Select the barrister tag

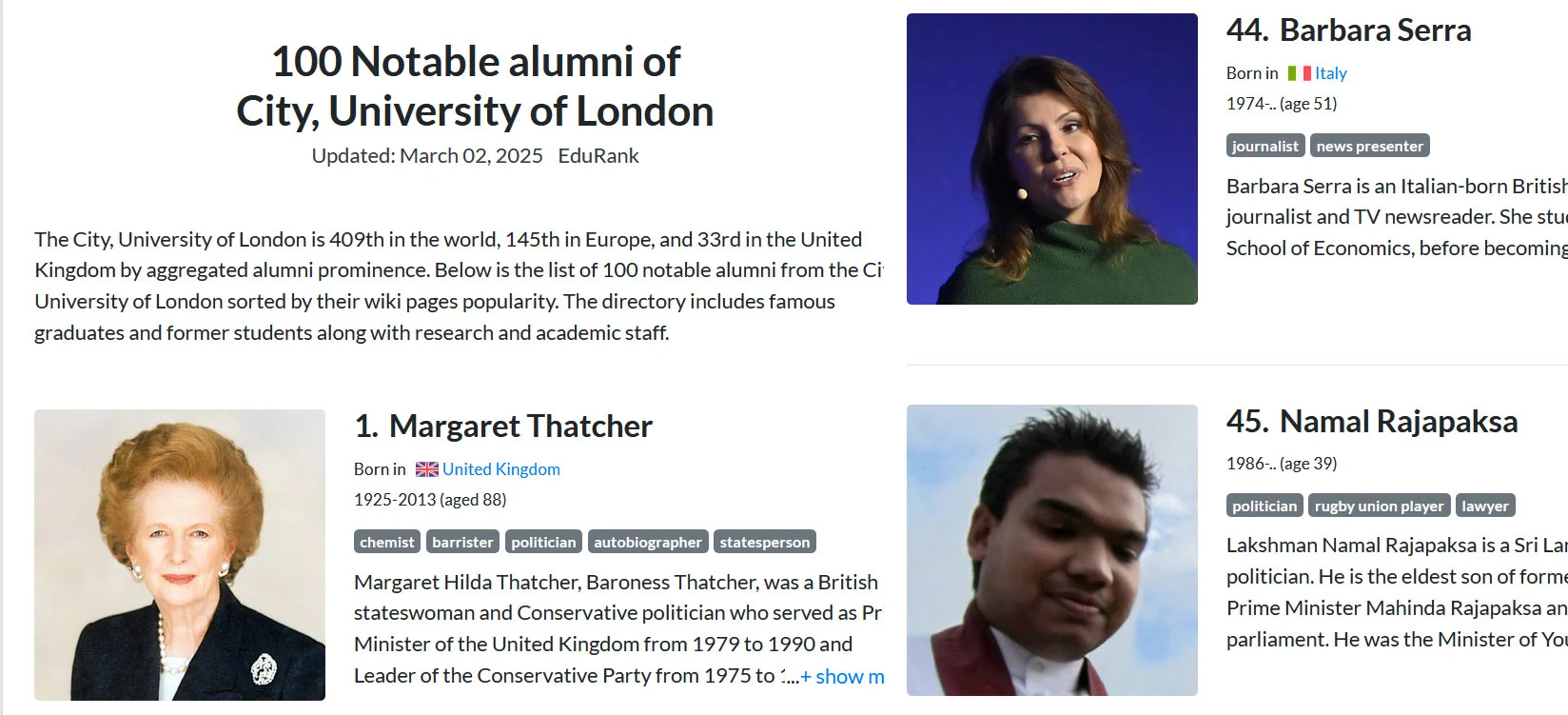pos(462,542)
